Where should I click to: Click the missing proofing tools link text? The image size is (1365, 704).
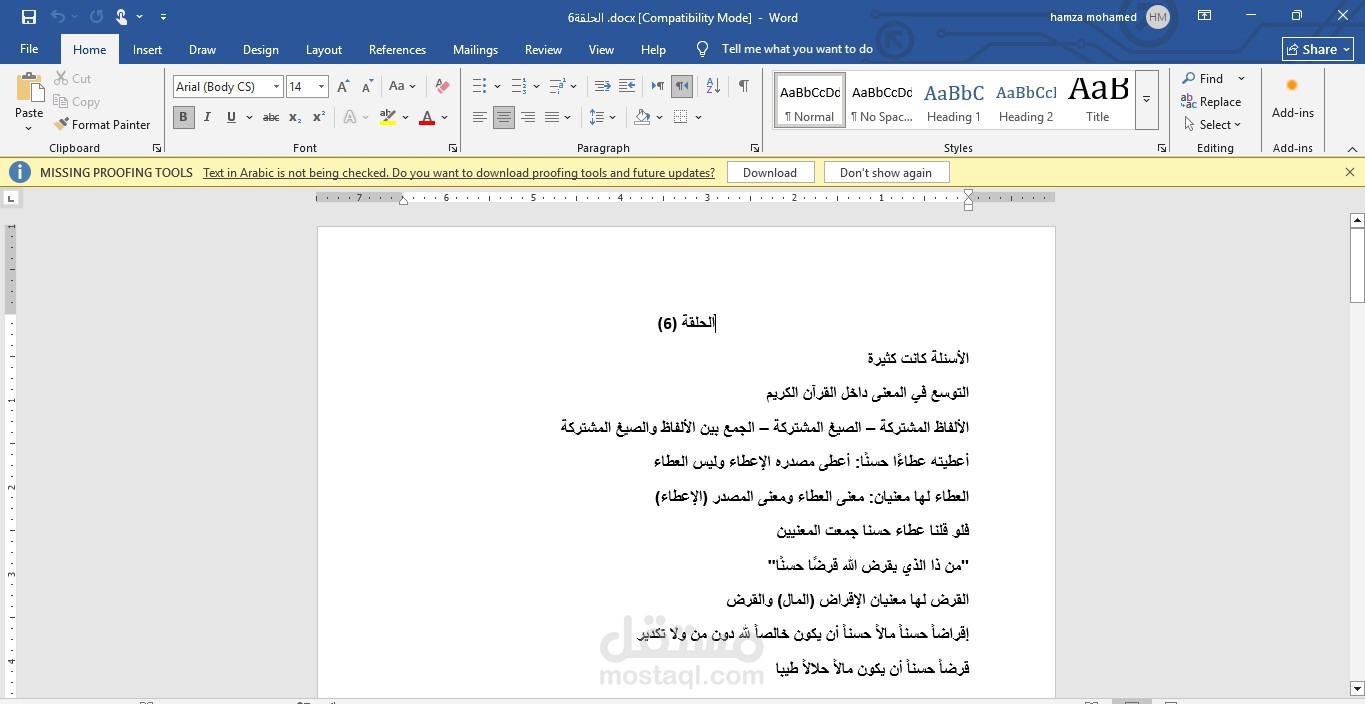[x=459, y=172]
